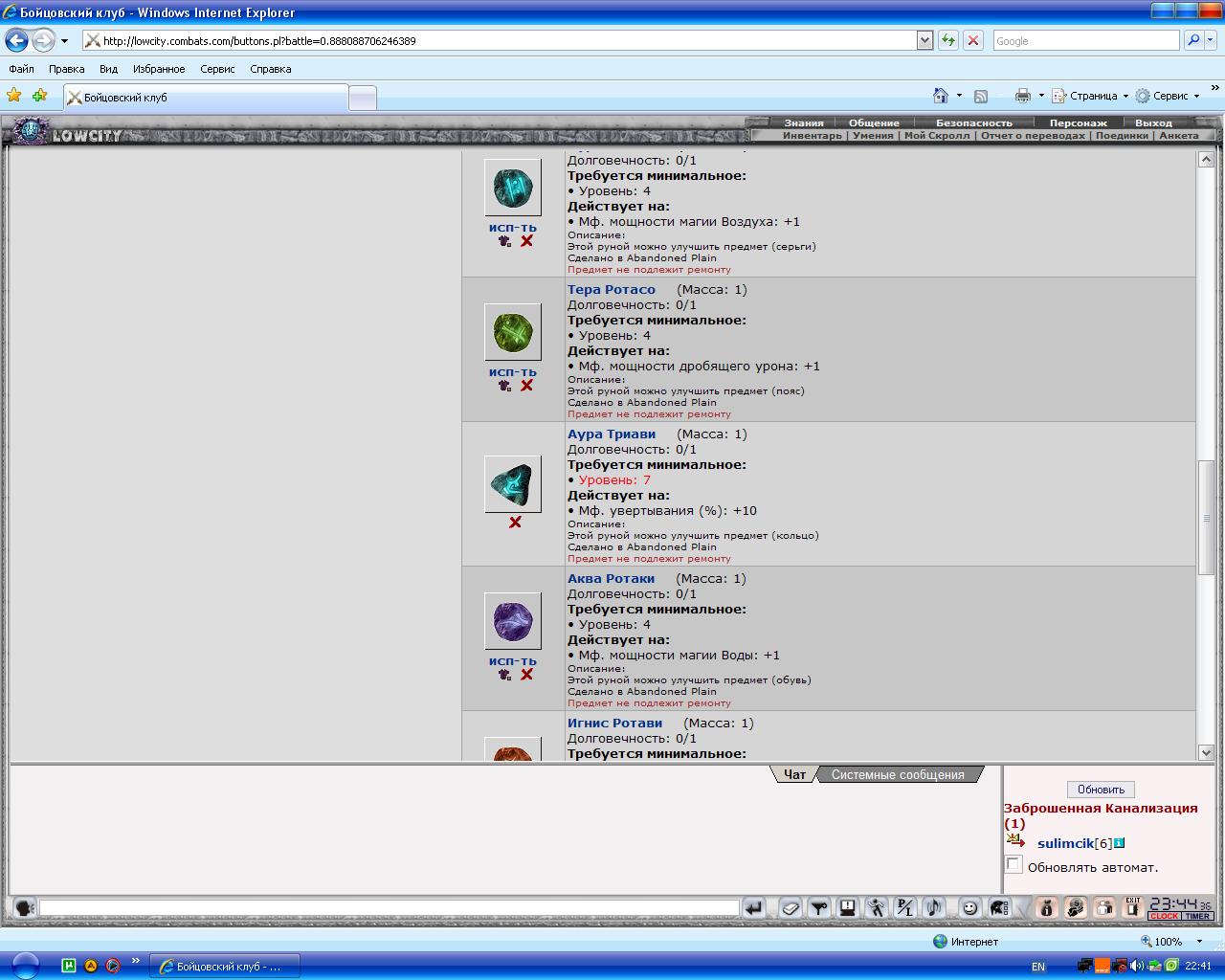Click the P/L icon in chat bar
This screenshot has width=1225, height=980.
(905, 907)
